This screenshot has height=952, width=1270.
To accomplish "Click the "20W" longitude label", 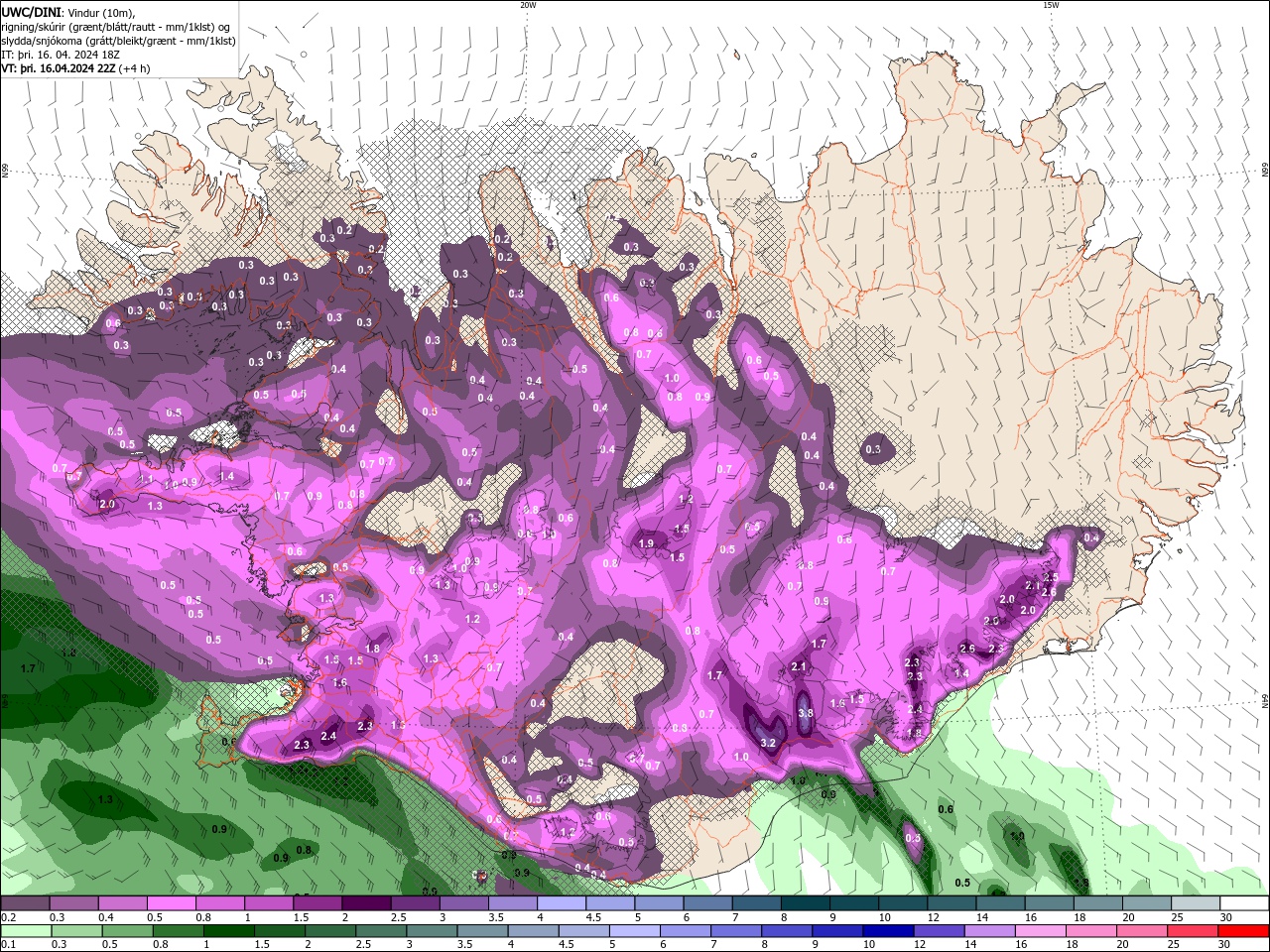I will coord(528,5).
